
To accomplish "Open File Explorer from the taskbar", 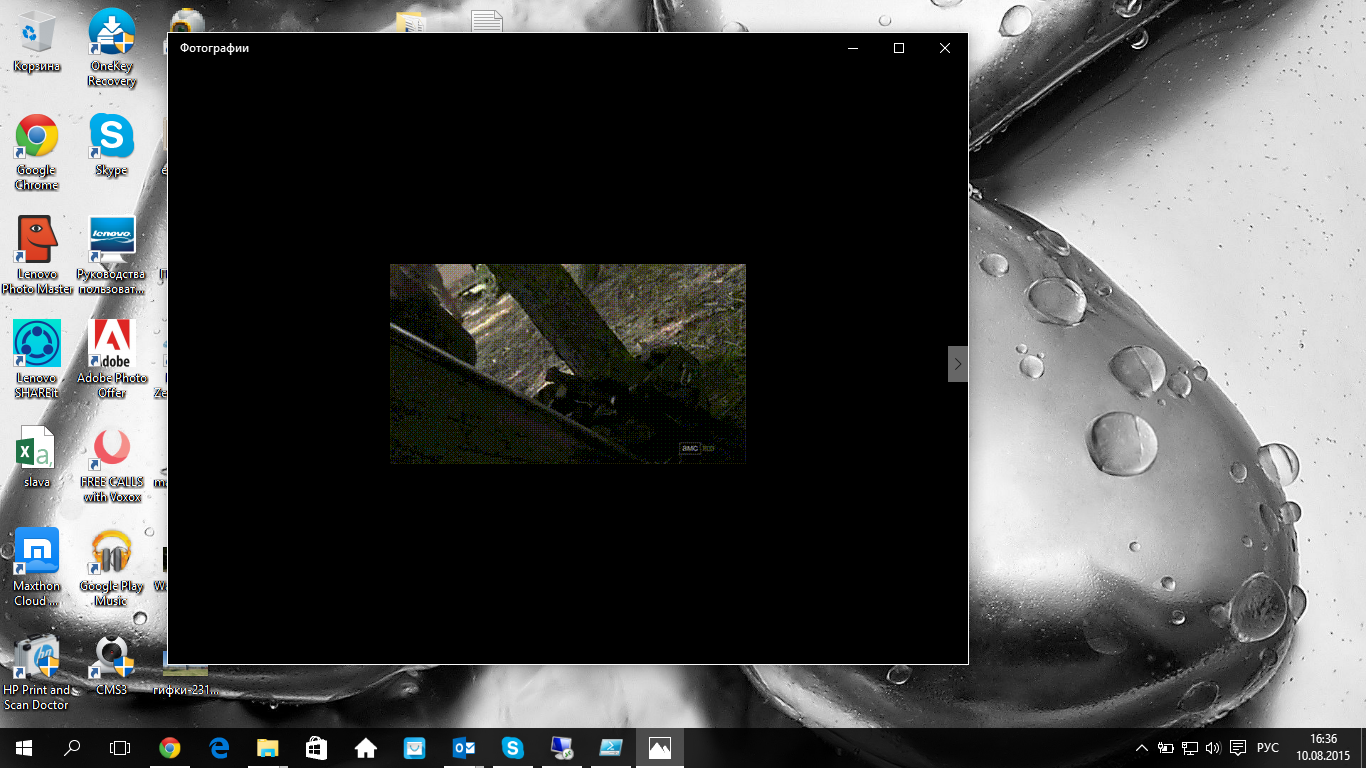I will pyautogui.click(x=268, y=748).
